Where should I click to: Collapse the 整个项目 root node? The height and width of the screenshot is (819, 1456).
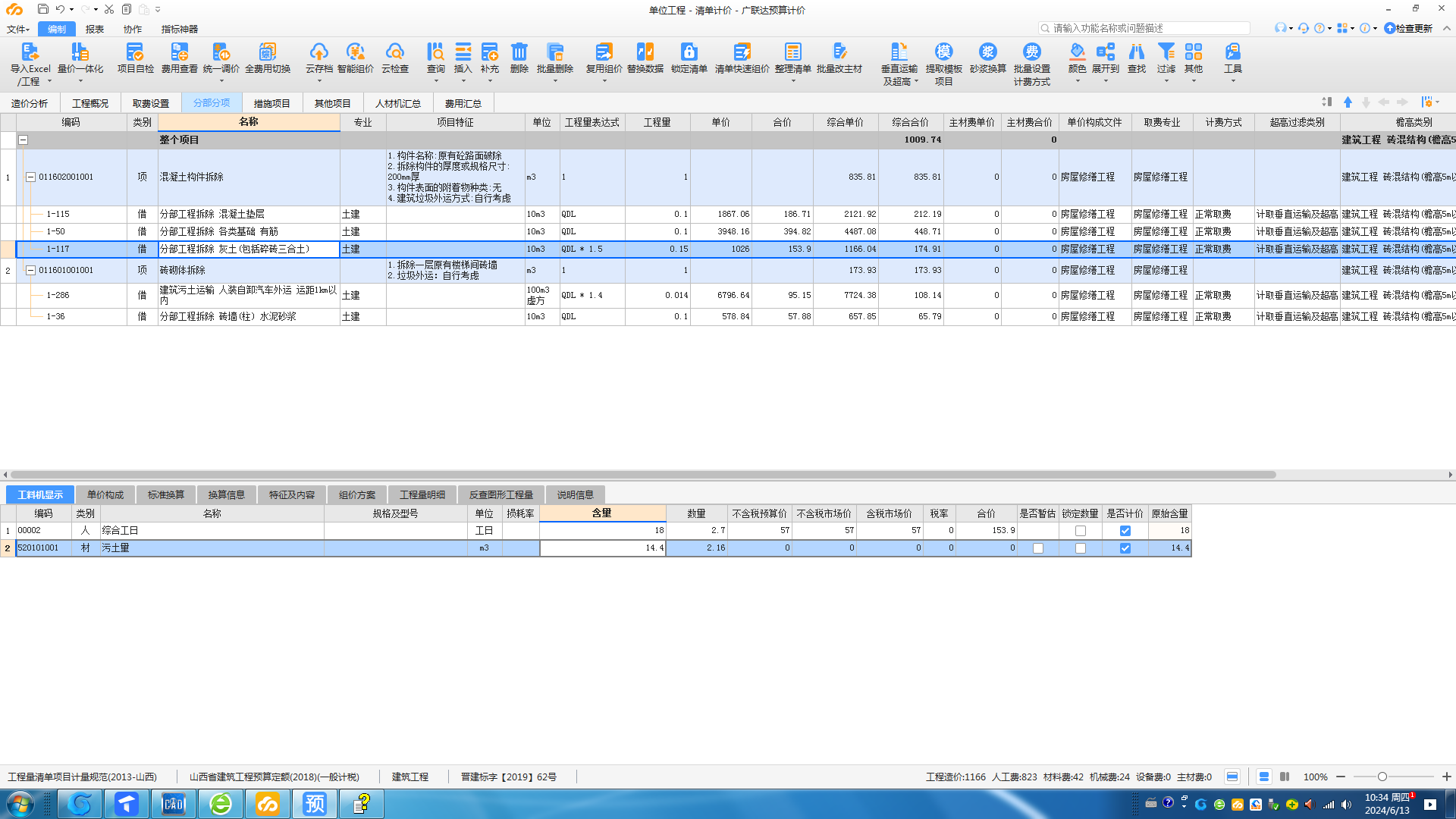click(24, 140)
